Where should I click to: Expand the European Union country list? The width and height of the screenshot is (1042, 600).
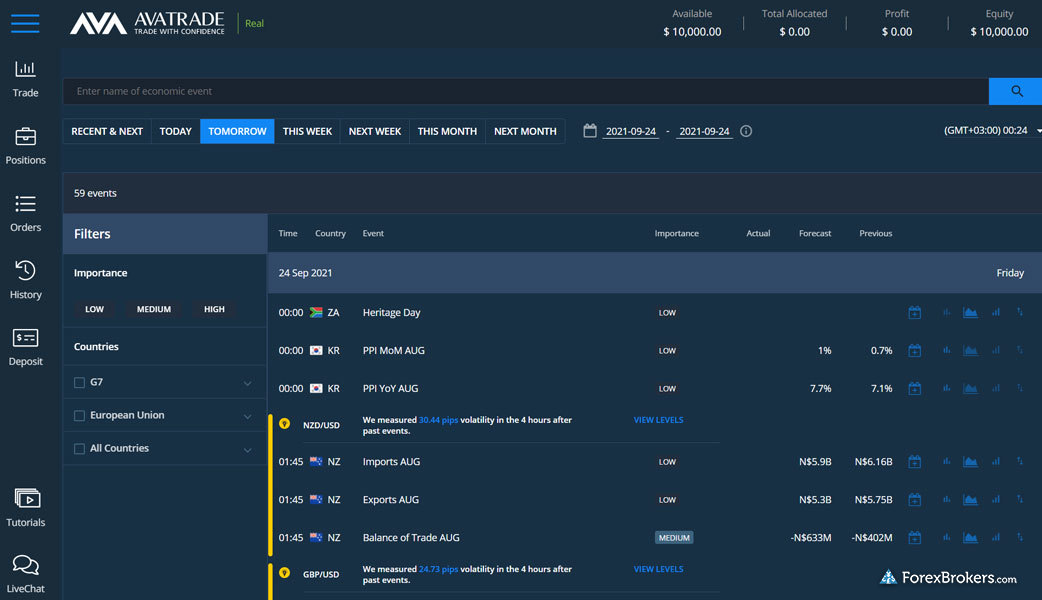pyautogui.click(x=247, y=416)
